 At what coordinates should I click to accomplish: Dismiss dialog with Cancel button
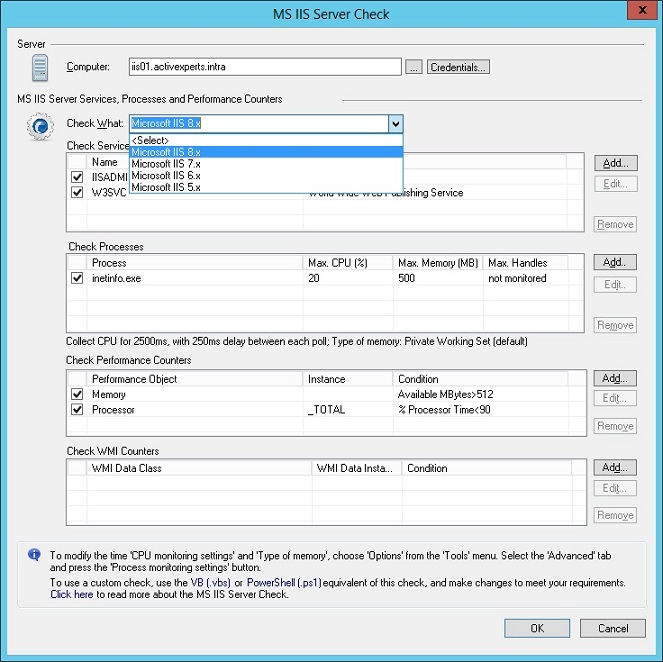point(613,628)
